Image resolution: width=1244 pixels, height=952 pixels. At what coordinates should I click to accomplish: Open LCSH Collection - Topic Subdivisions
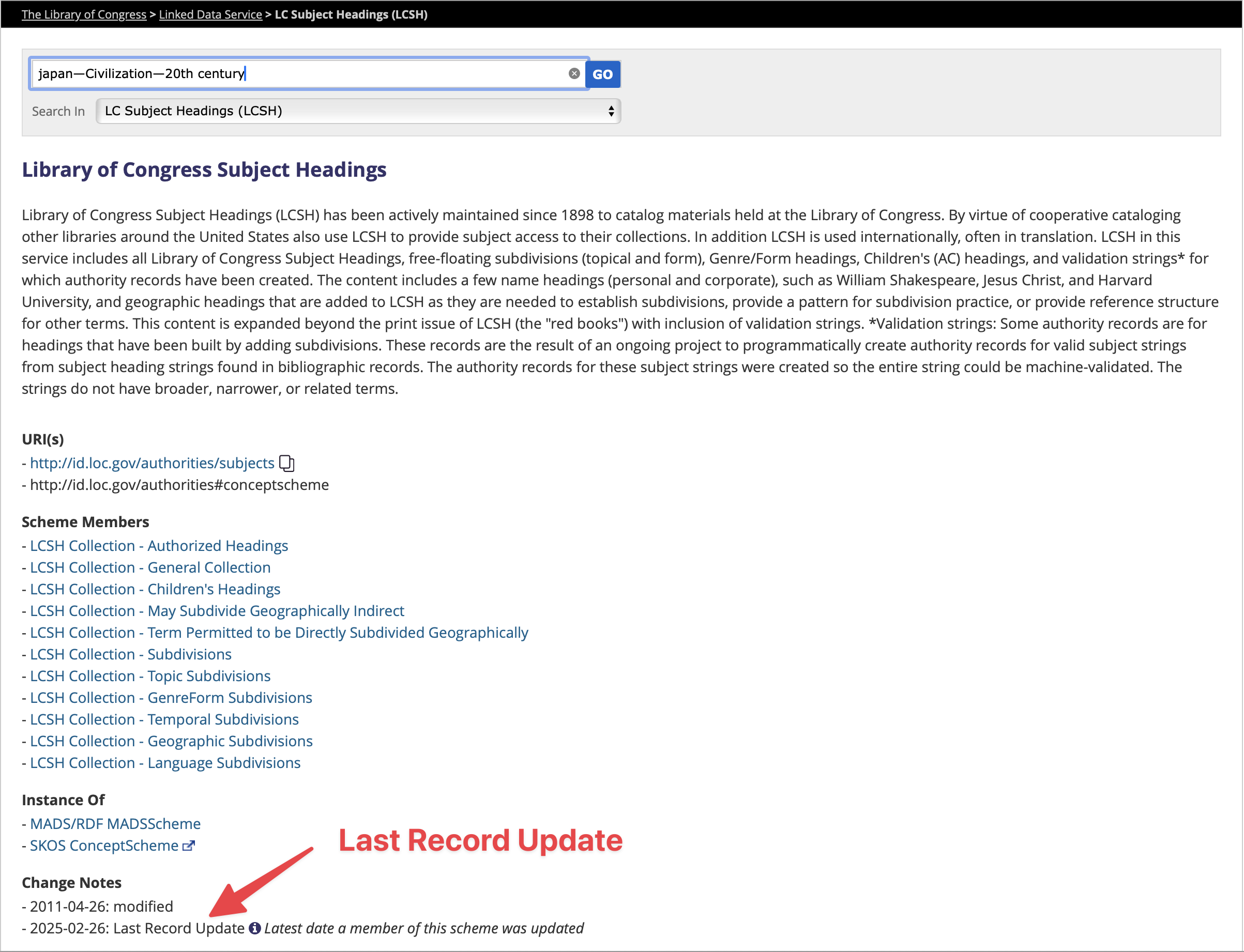tap(150, 676)
